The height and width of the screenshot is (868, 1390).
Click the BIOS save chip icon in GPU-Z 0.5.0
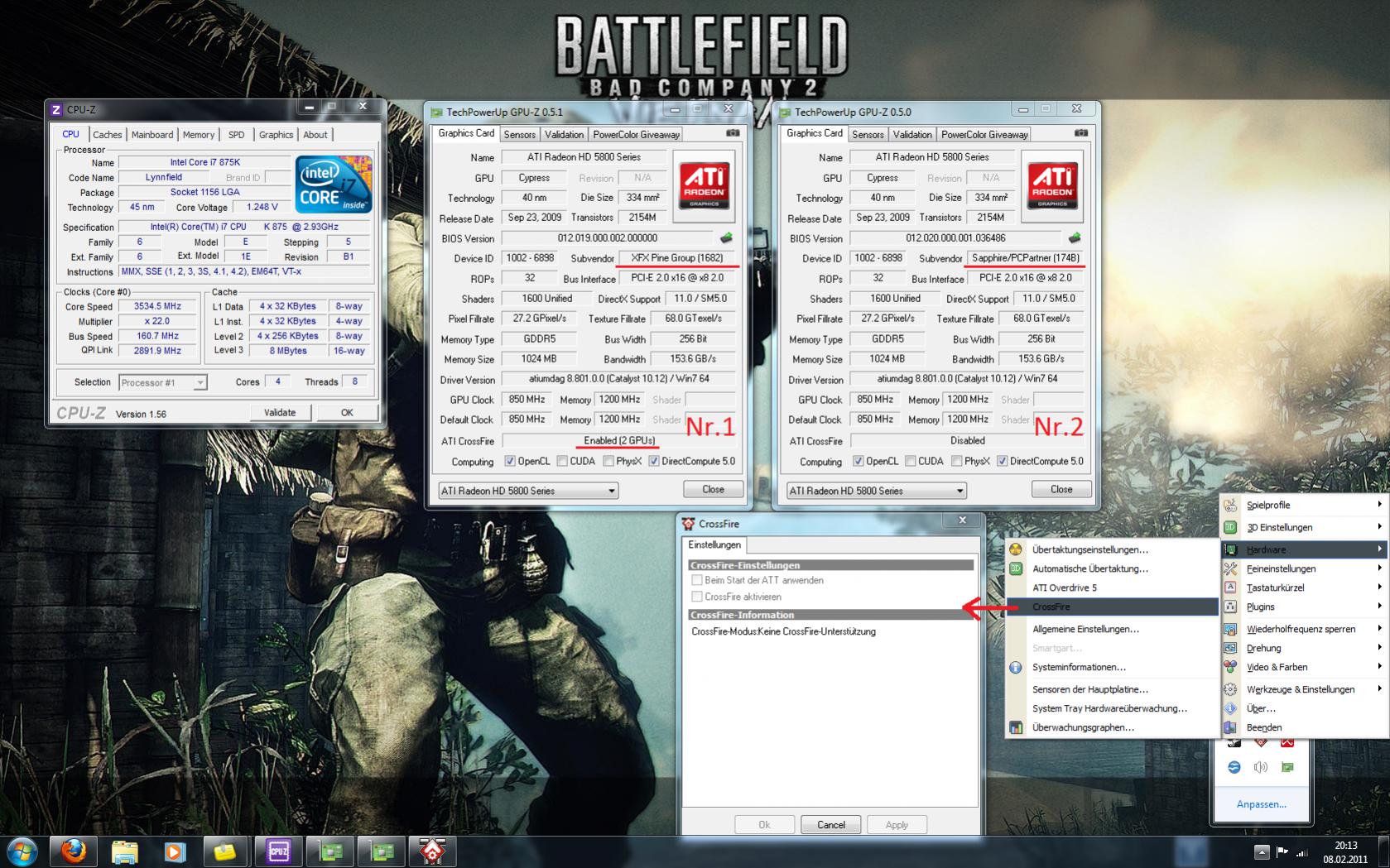click(1075, 238)
